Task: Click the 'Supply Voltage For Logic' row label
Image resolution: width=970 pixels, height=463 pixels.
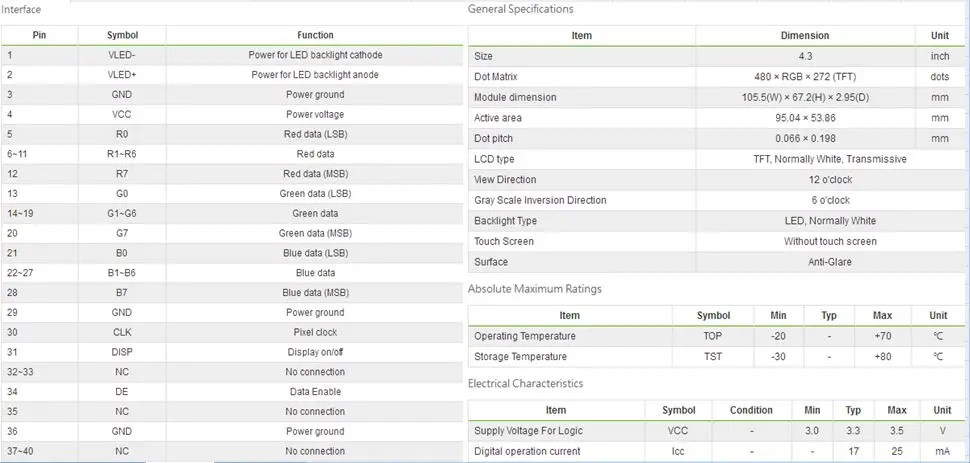Action: [528, 431]
